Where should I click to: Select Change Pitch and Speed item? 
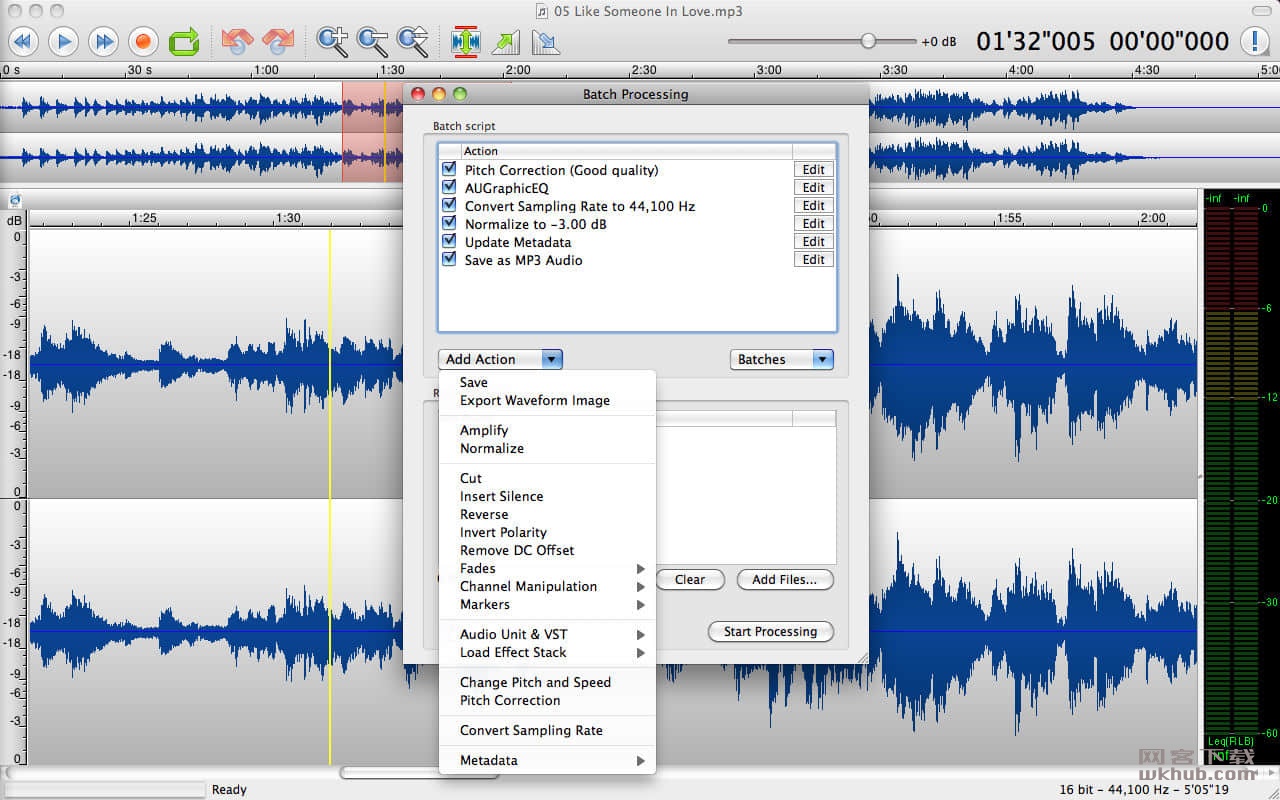coord(547,682)
